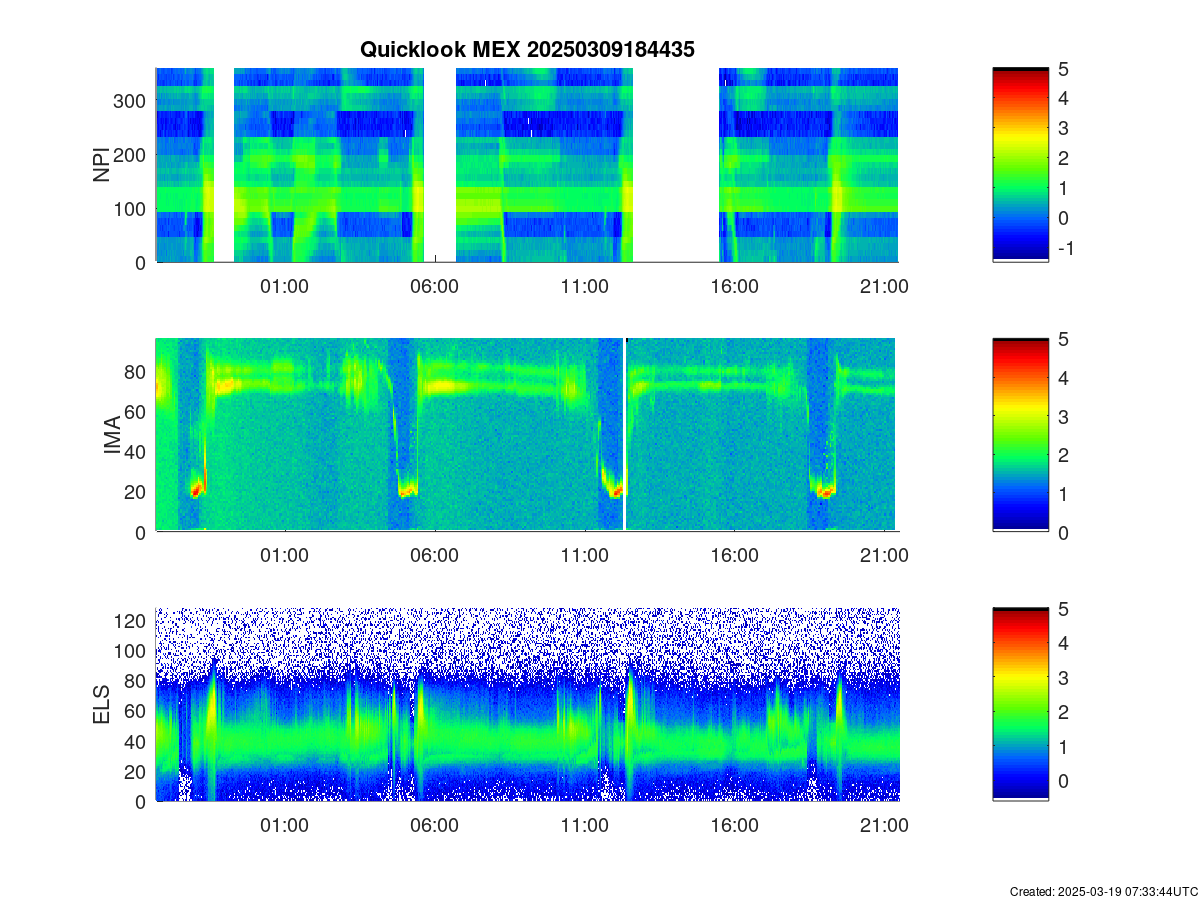The height and width of the screenshot is (900, 1200).
Task: Click the "16:00" time label below IMA plot
Action: [734, 555]
